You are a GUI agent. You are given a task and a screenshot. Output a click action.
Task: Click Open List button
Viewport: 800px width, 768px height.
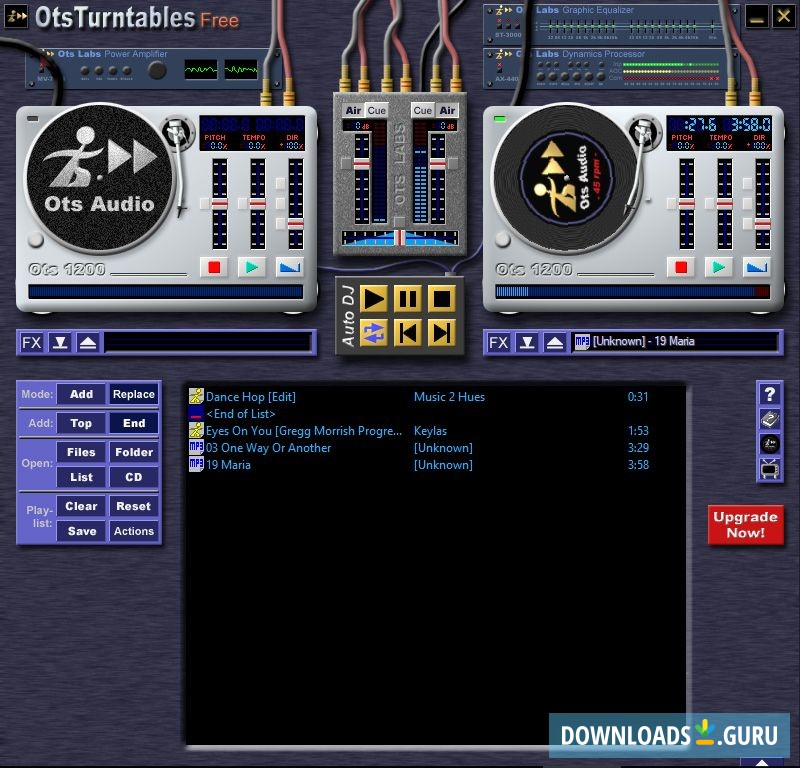[x=81, y=477]
